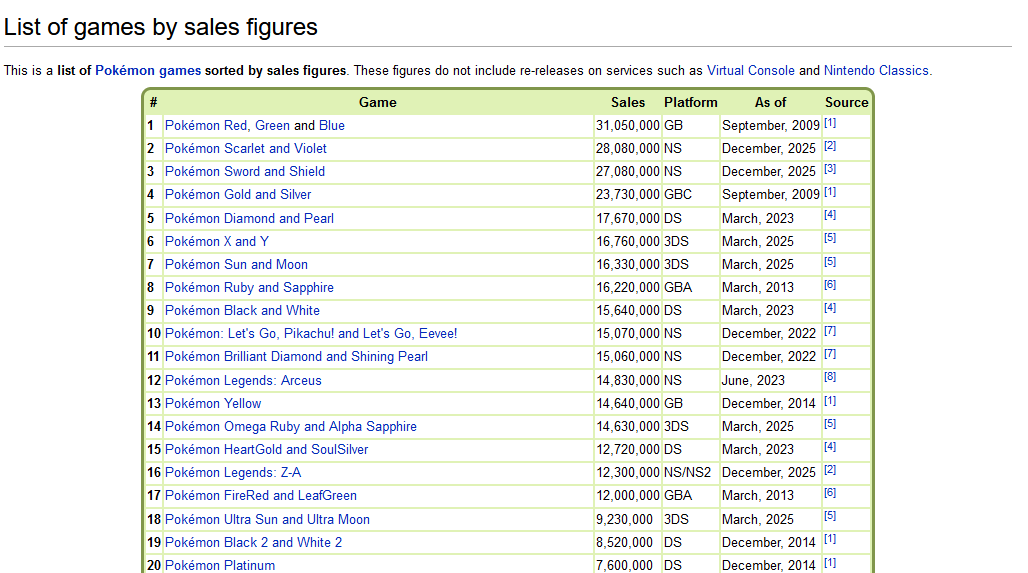The image size is (1028, 573).
Task: Open the Blue link in row 1
Action: point(332,125)
